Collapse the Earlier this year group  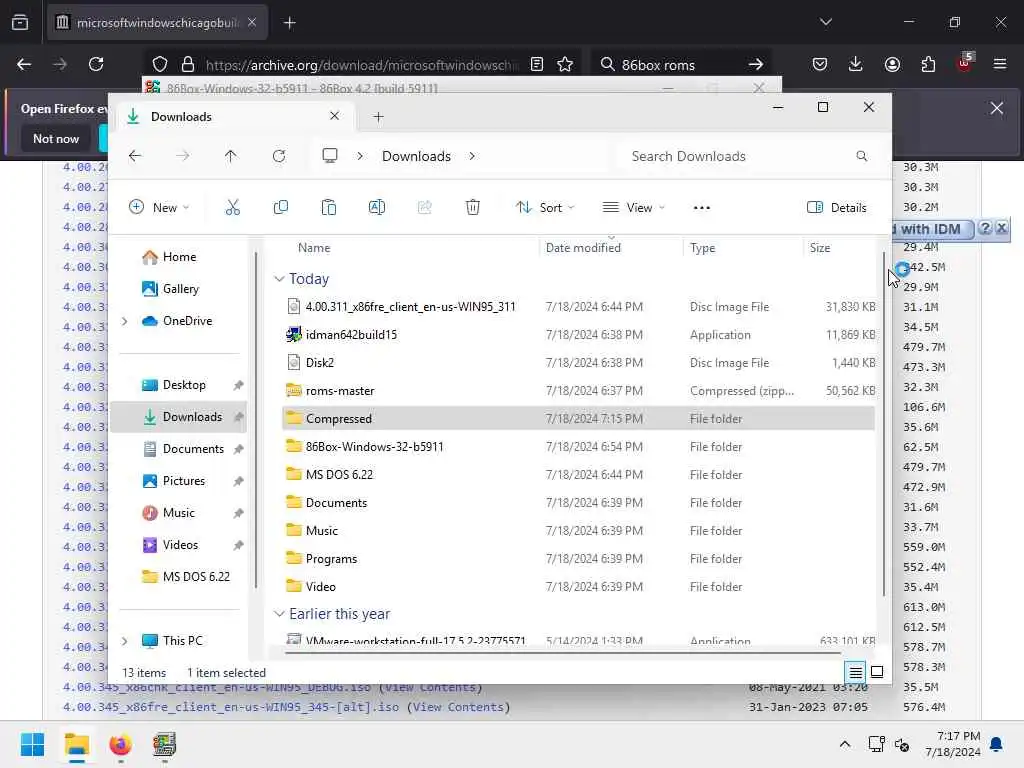point(279,614)
